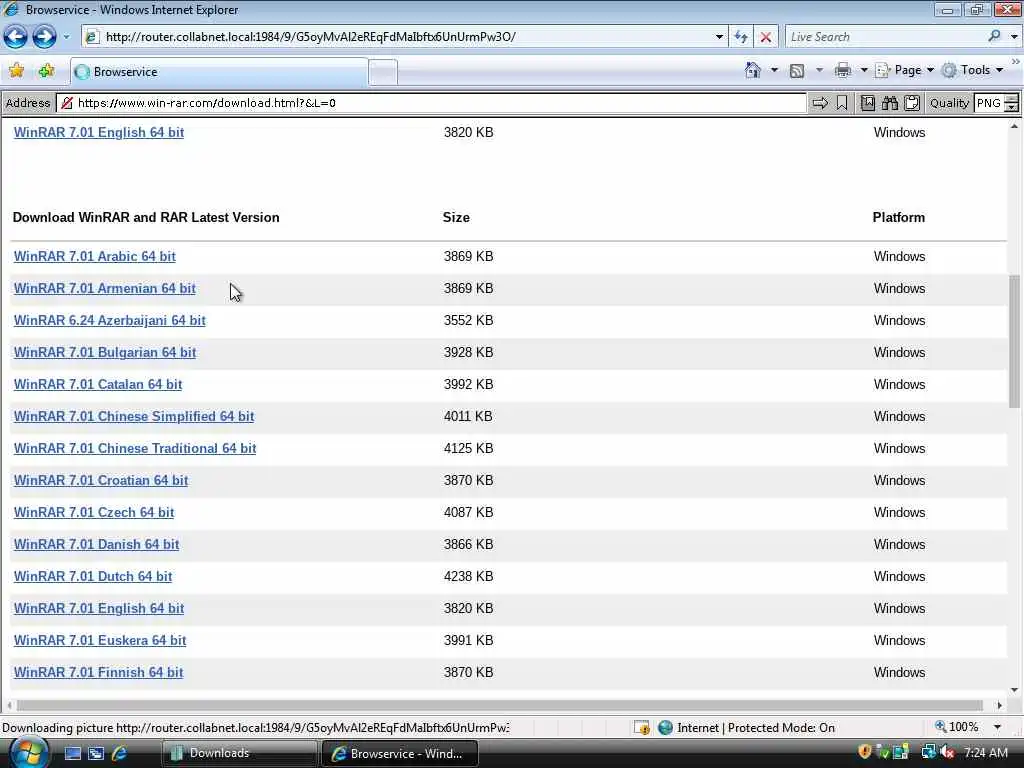This screenshot has height=768, width=1024.
Task: Select WinRAR 7.01 Catalan 64 bit link
Action: click(98, 384)
